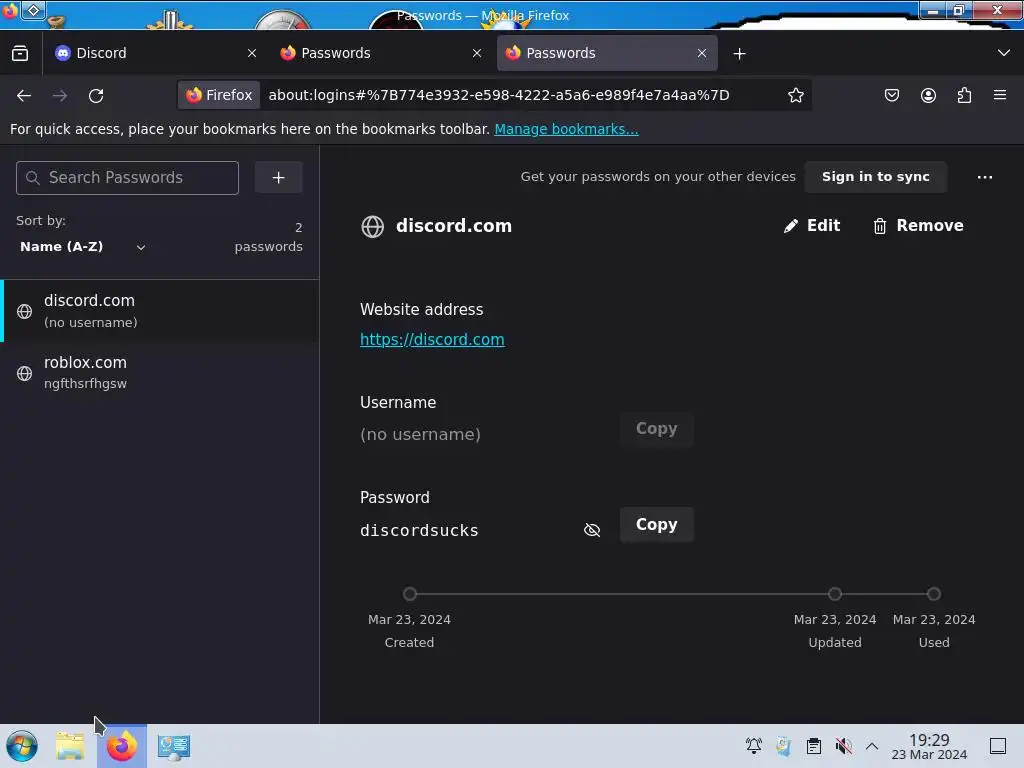Close the Discord tab
This screenshot has width=1024, height=768.
252,54
